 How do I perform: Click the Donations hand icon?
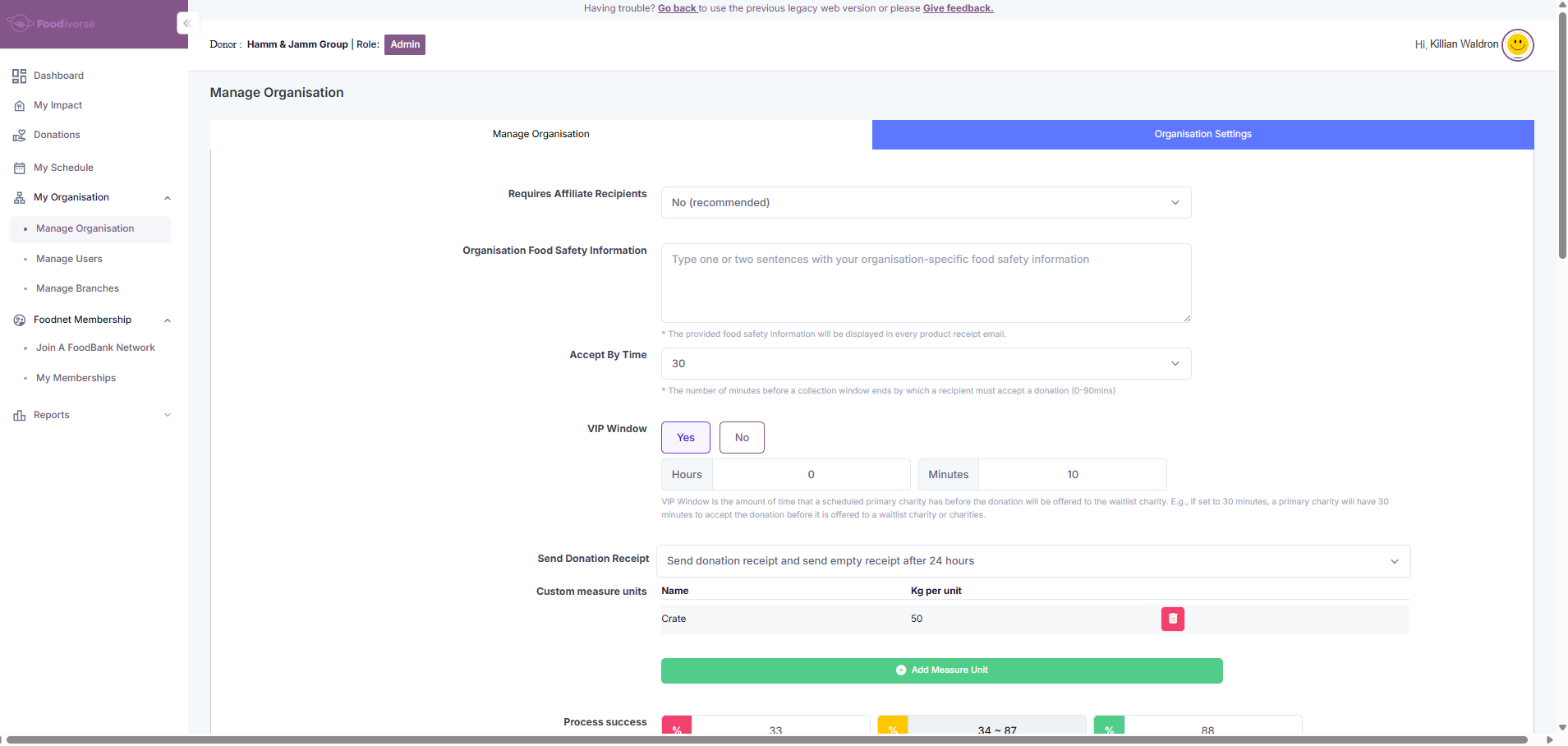20,136
